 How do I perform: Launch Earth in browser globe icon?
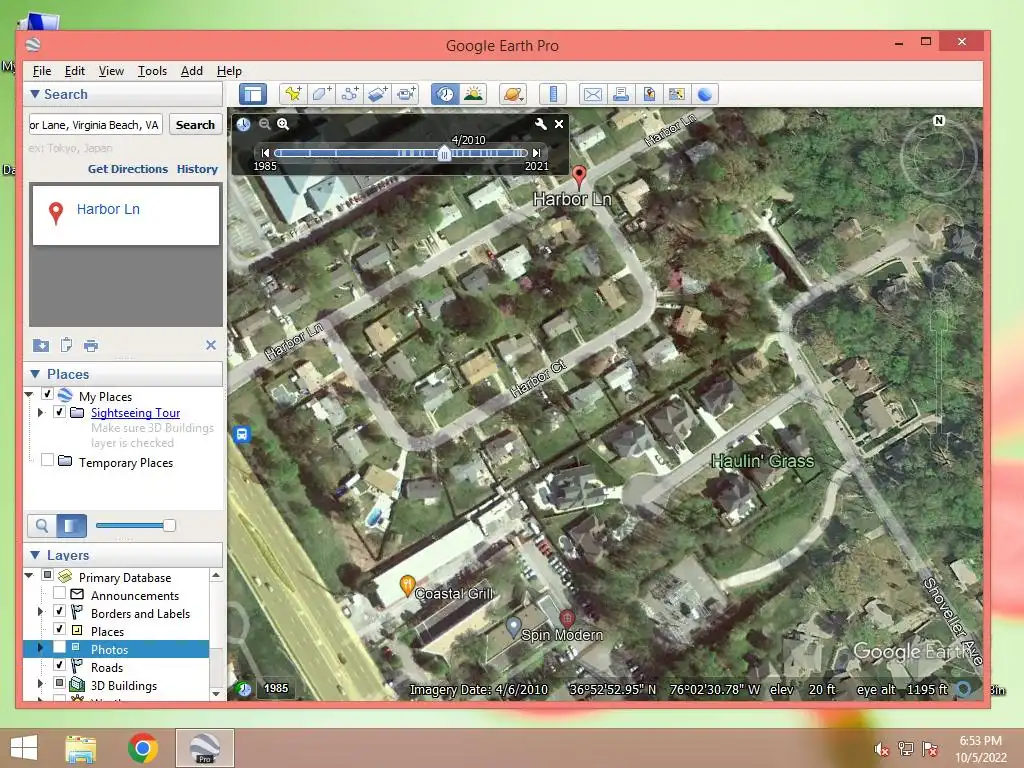[705, 94]
